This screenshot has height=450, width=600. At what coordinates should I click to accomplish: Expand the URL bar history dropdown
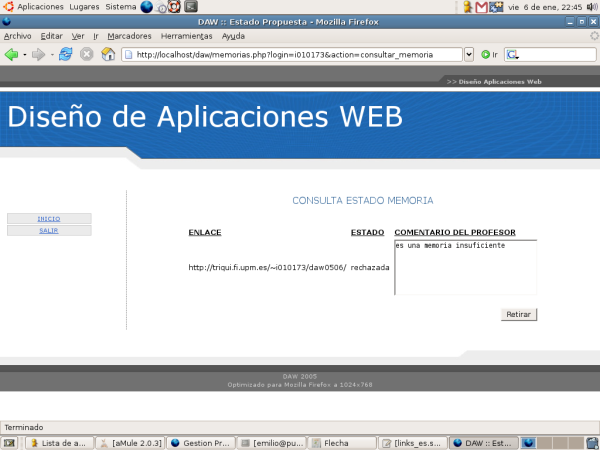(469, 54)
